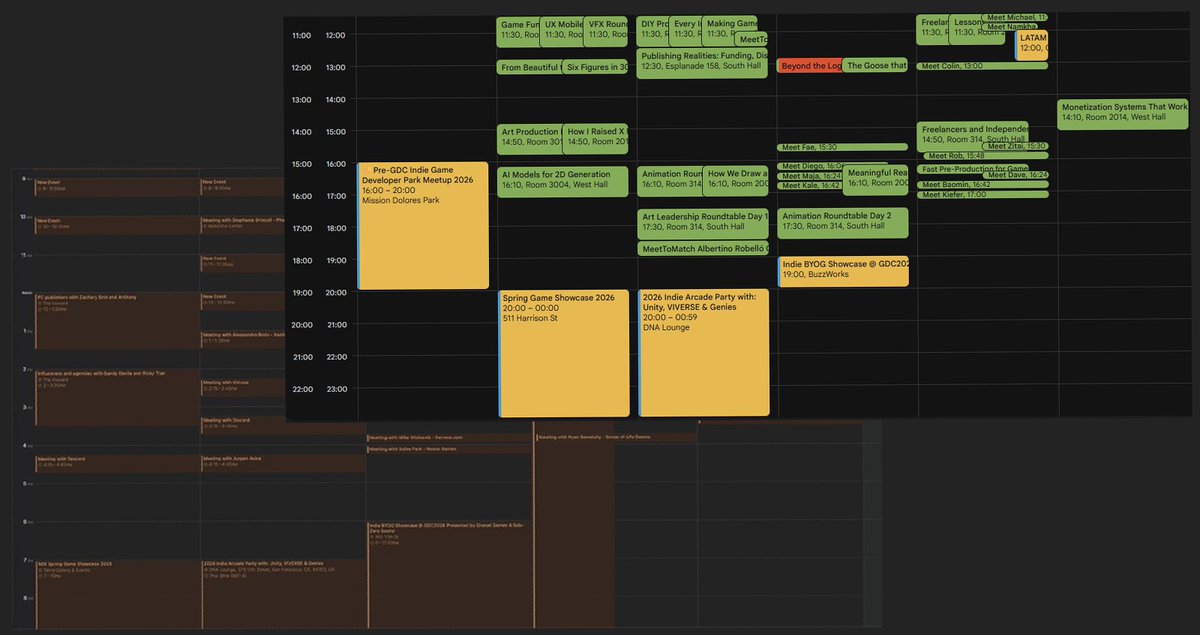Image resolution: width=1200 pixels, height=635 pixels.
Task: Click the AI Models for 2D Generation event
Action: (x=562, y=182)
